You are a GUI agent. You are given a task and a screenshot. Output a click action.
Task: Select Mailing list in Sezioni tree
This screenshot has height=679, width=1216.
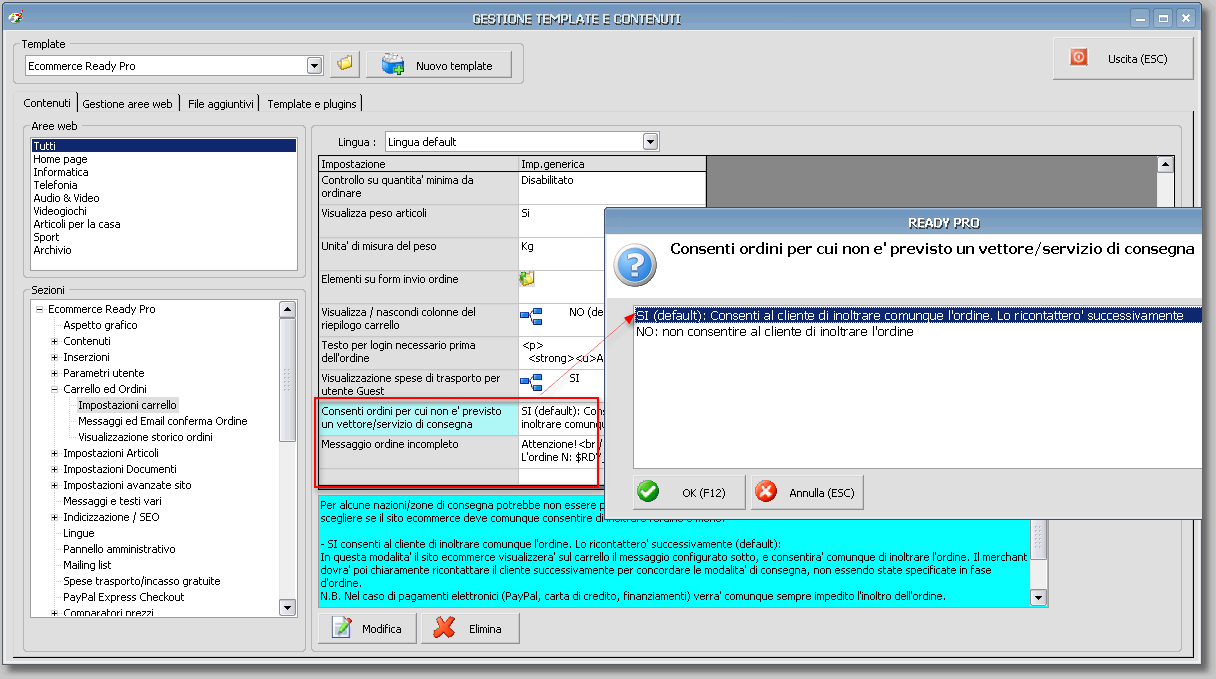(x=87, y=565)
